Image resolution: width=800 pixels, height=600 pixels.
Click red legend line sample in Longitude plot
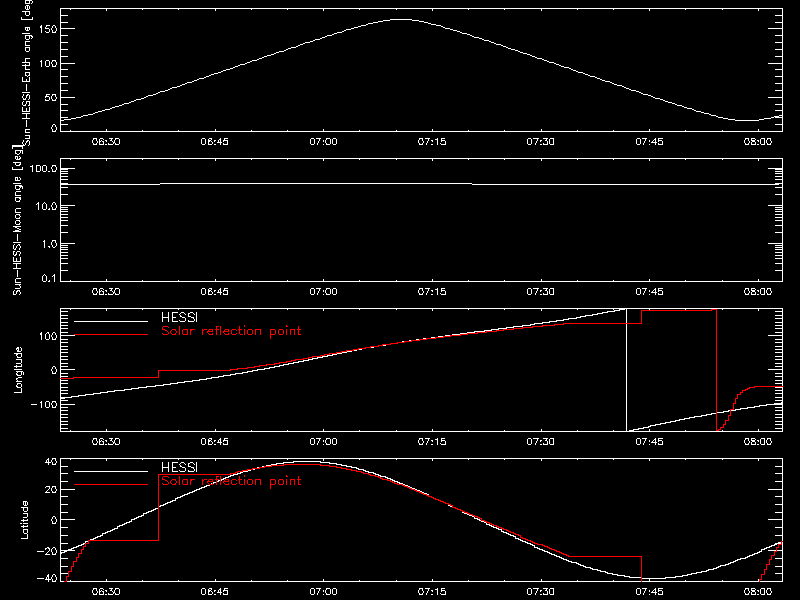click(x=111, y=335)
